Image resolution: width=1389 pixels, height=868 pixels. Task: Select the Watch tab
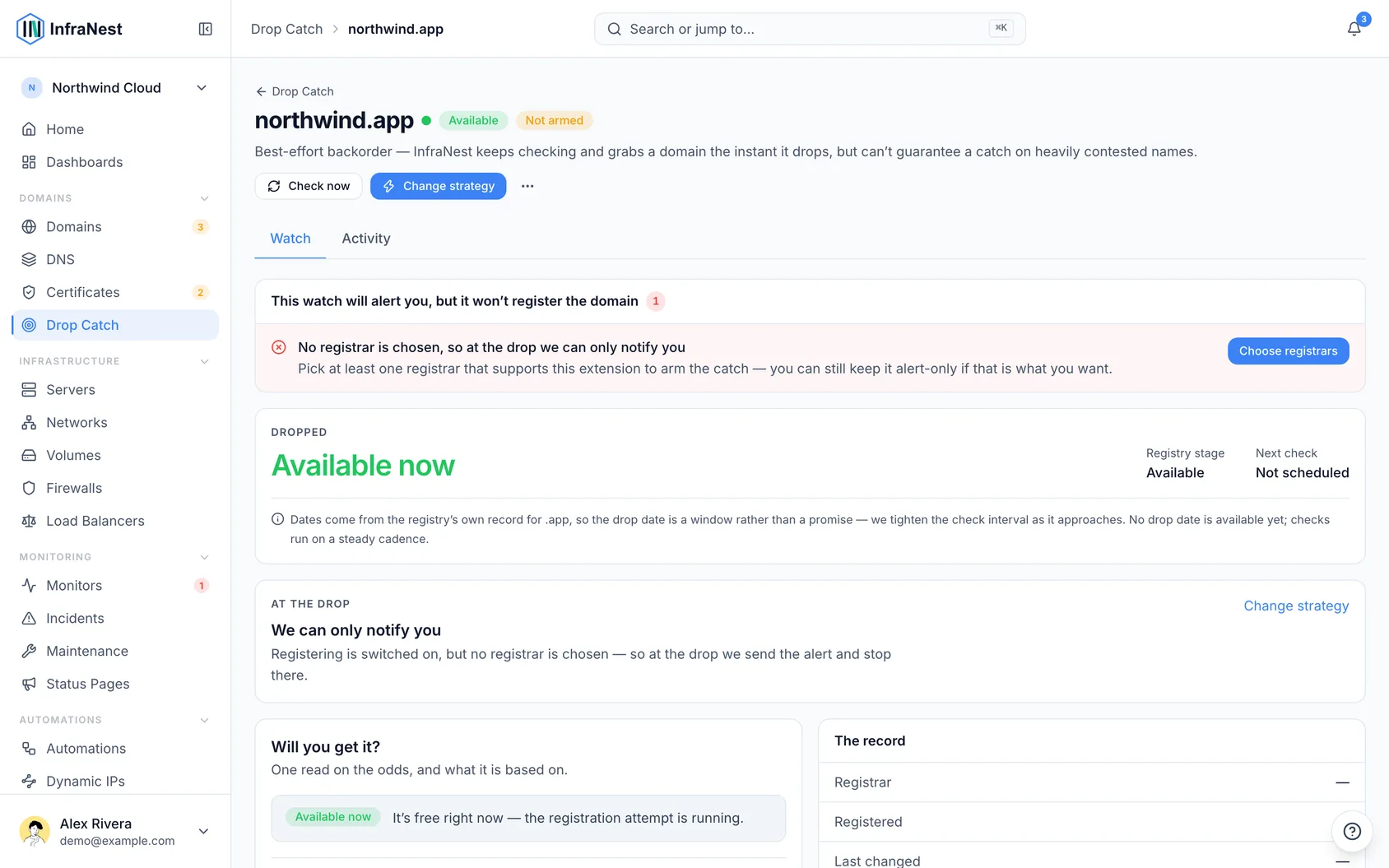coord(290,239)
